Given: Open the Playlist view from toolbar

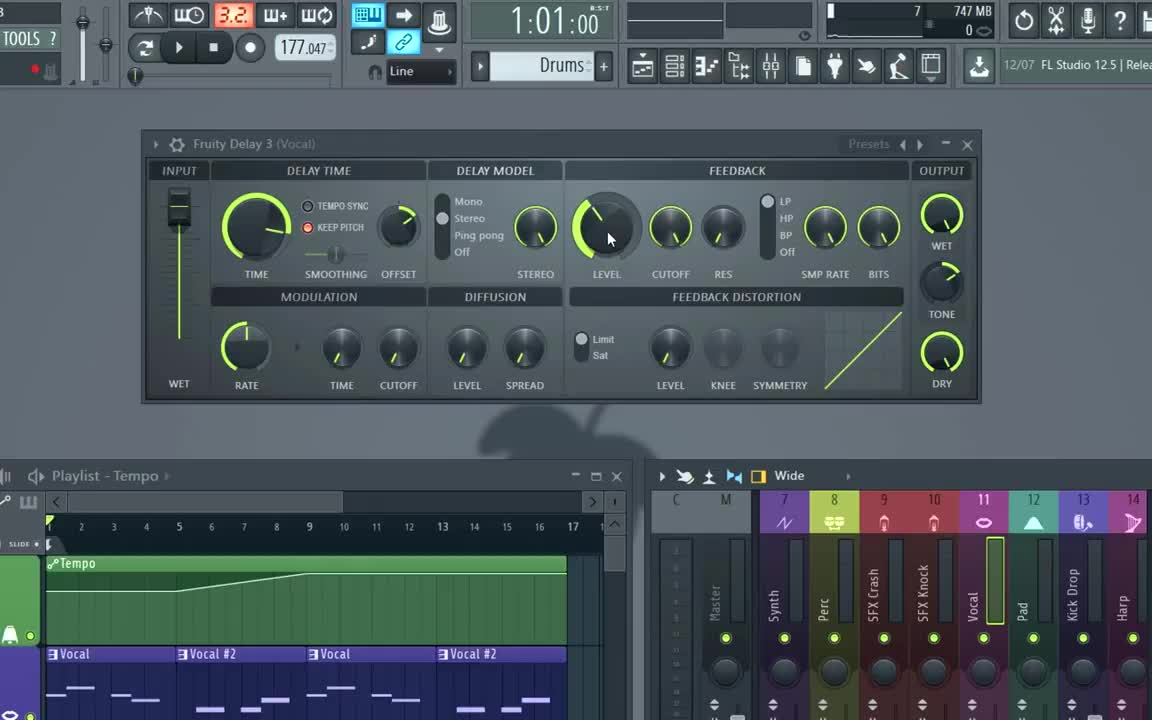Looking at the screenshot, I should [643, 67].
